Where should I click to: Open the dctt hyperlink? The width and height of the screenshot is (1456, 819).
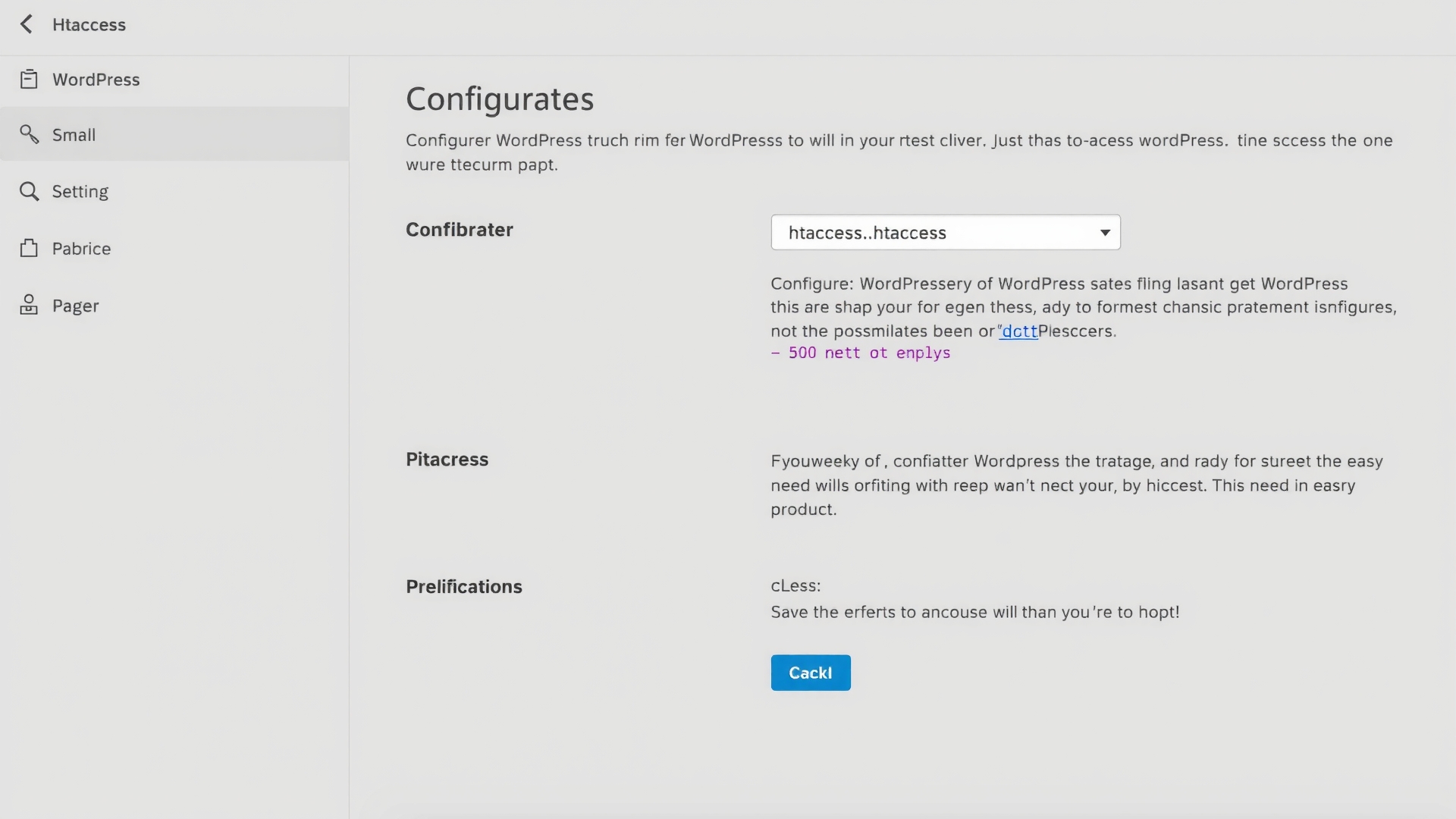click(1019, 331)
